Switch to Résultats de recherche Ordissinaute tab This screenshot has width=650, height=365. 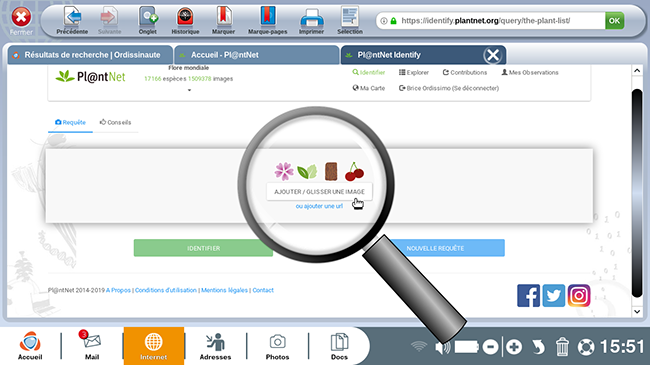tap(90, 55)
